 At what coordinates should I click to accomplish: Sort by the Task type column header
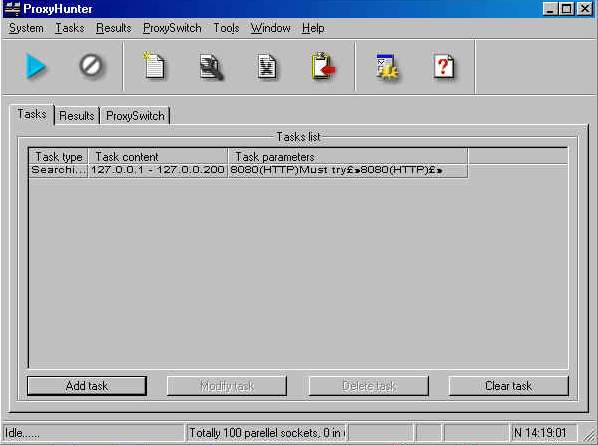(59, 157)
